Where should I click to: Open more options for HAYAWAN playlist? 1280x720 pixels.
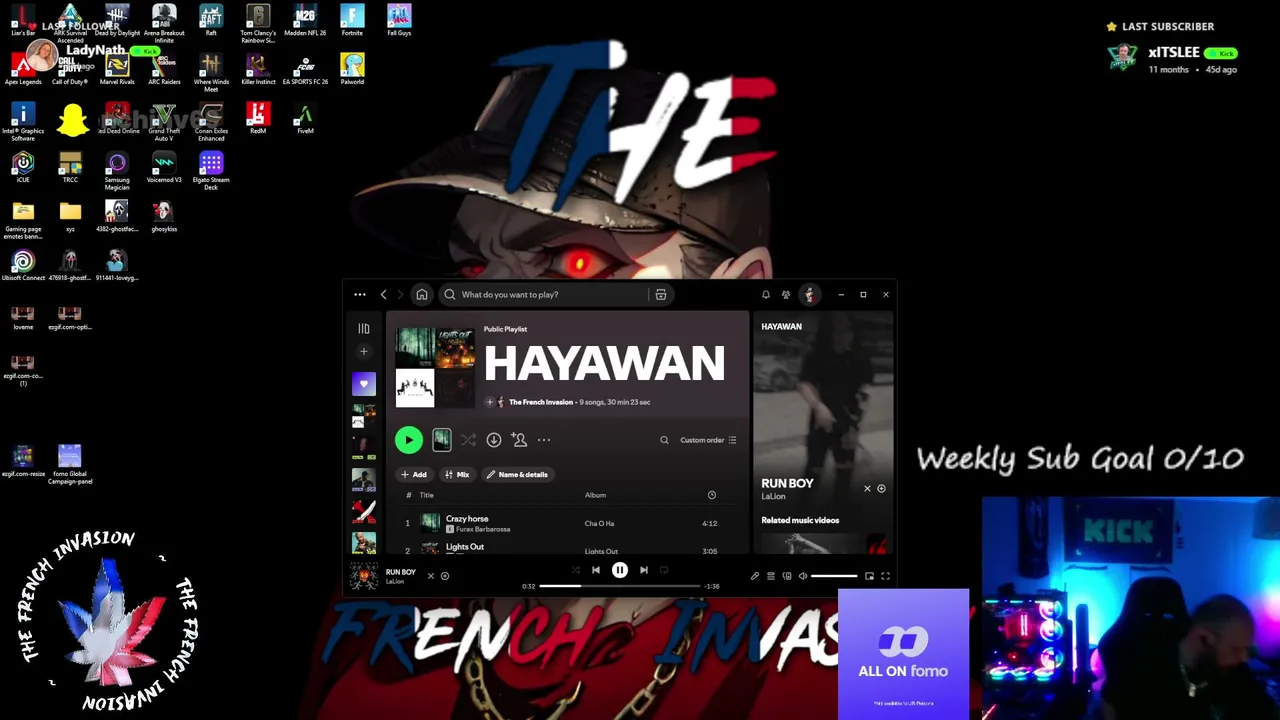click(544, 440)
